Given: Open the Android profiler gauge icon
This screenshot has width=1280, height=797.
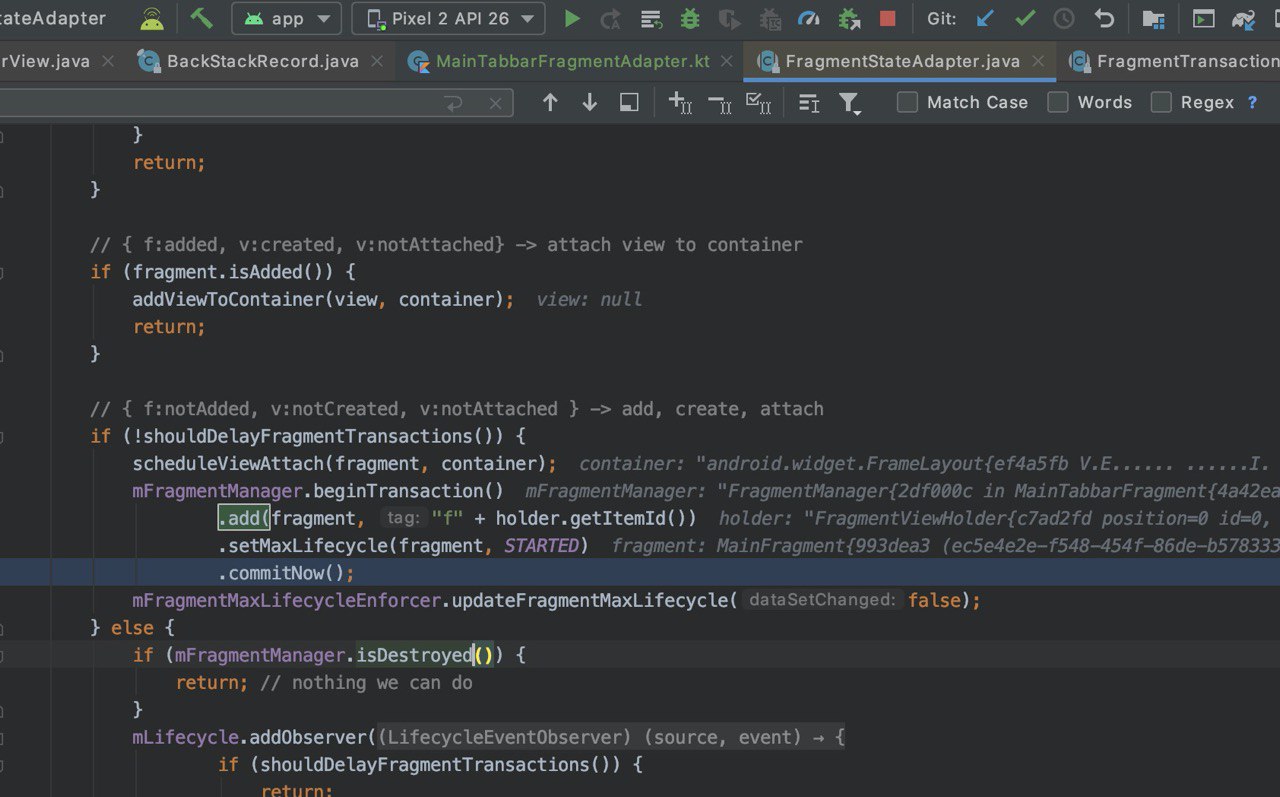Looking at the screenshot, I should [808, 19].
